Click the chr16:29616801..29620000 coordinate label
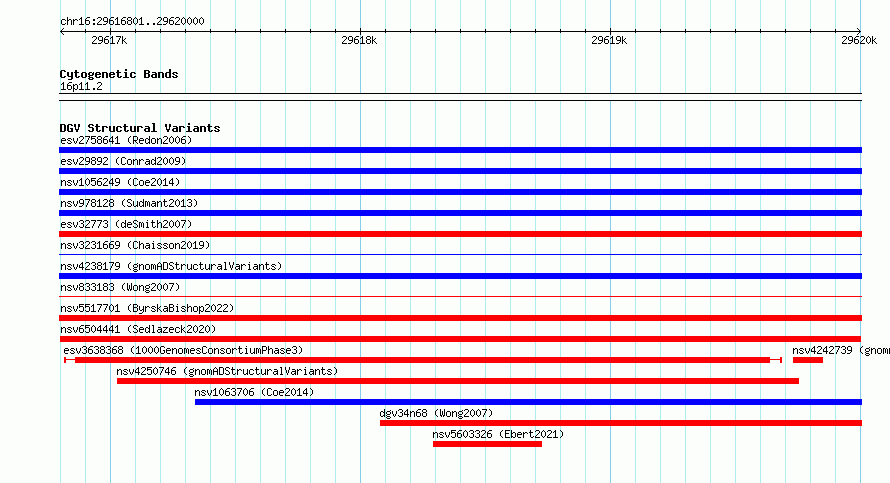Viewport: 890px width, 483px height. pyautogui.click(x=132, y=21)
